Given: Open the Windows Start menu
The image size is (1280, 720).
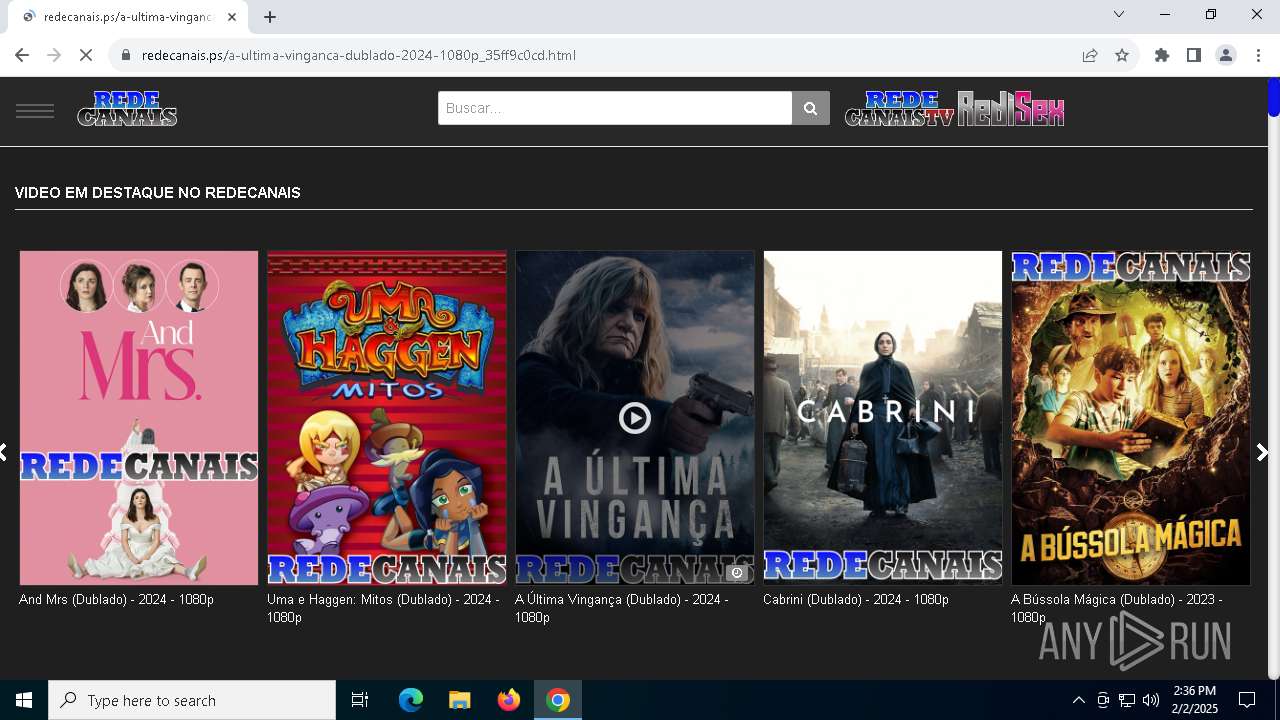Looking at the screenshot, I should coord(24,700).
